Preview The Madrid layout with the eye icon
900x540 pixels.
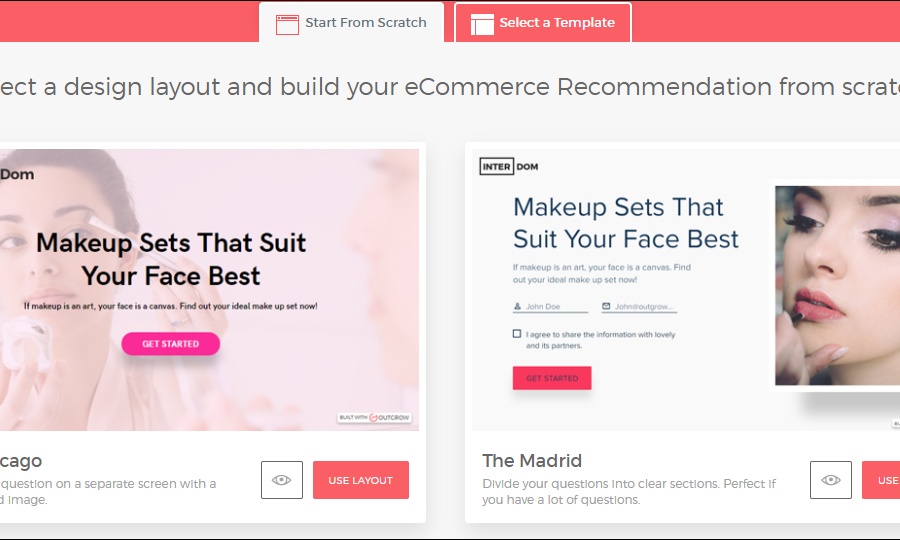pos(831,480)
